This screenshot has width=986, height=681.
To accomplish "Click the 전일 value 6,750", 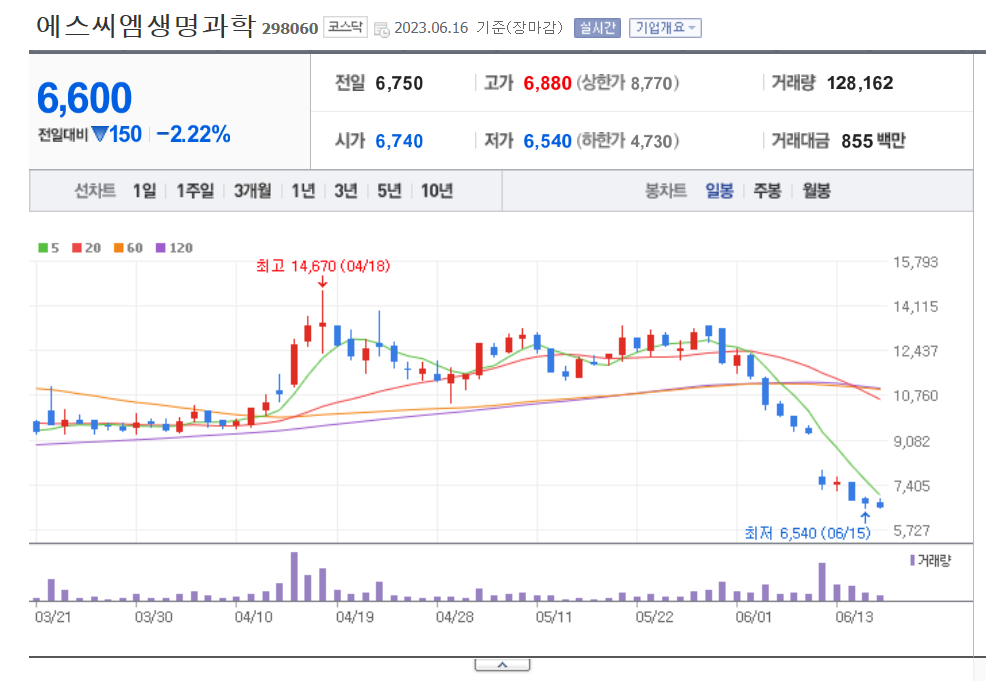I will pos(399,83).
